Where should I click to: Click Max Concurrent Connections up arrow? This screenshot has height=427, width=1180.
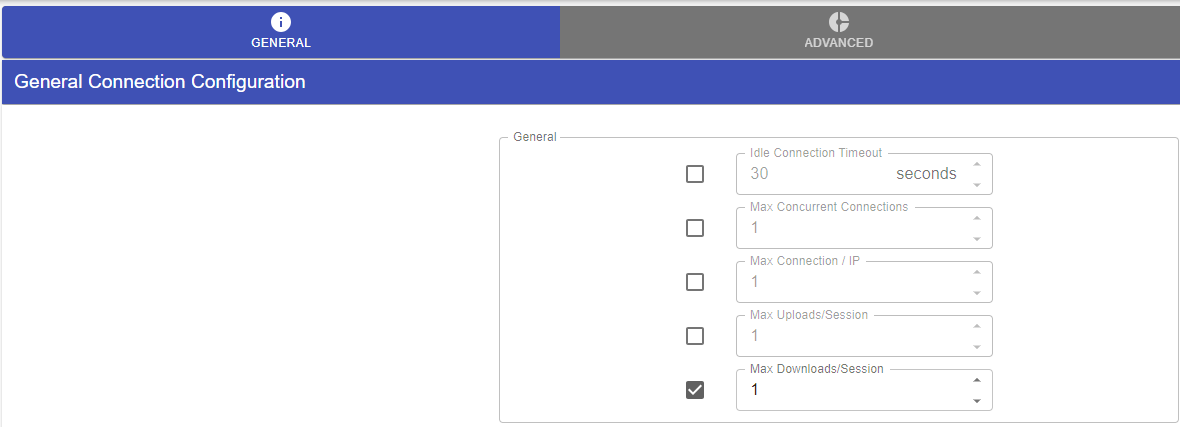coord(976,218)
